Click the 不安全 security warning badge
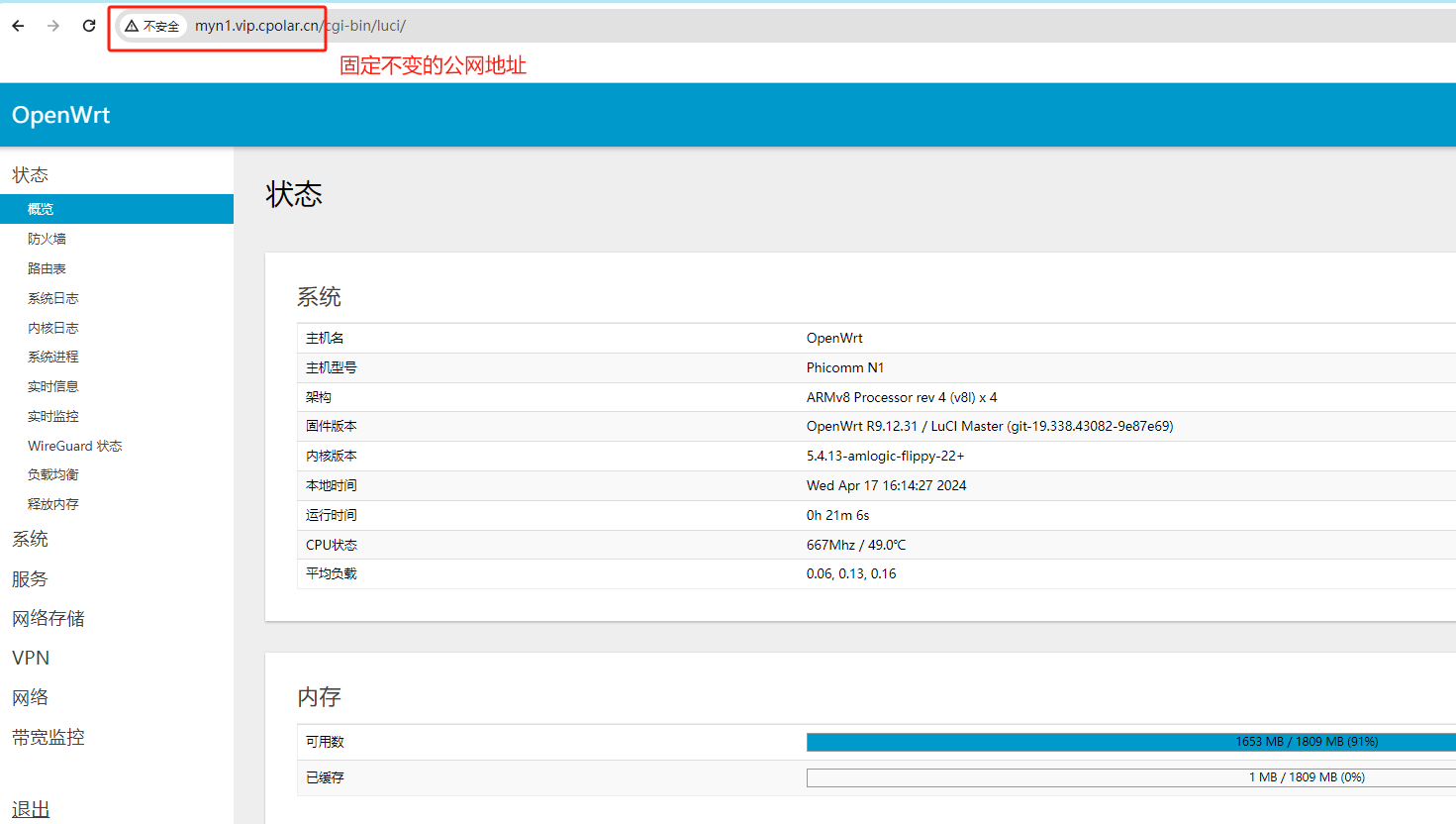The width and height of the screenshot is (1456, 824). pos(152,26)
